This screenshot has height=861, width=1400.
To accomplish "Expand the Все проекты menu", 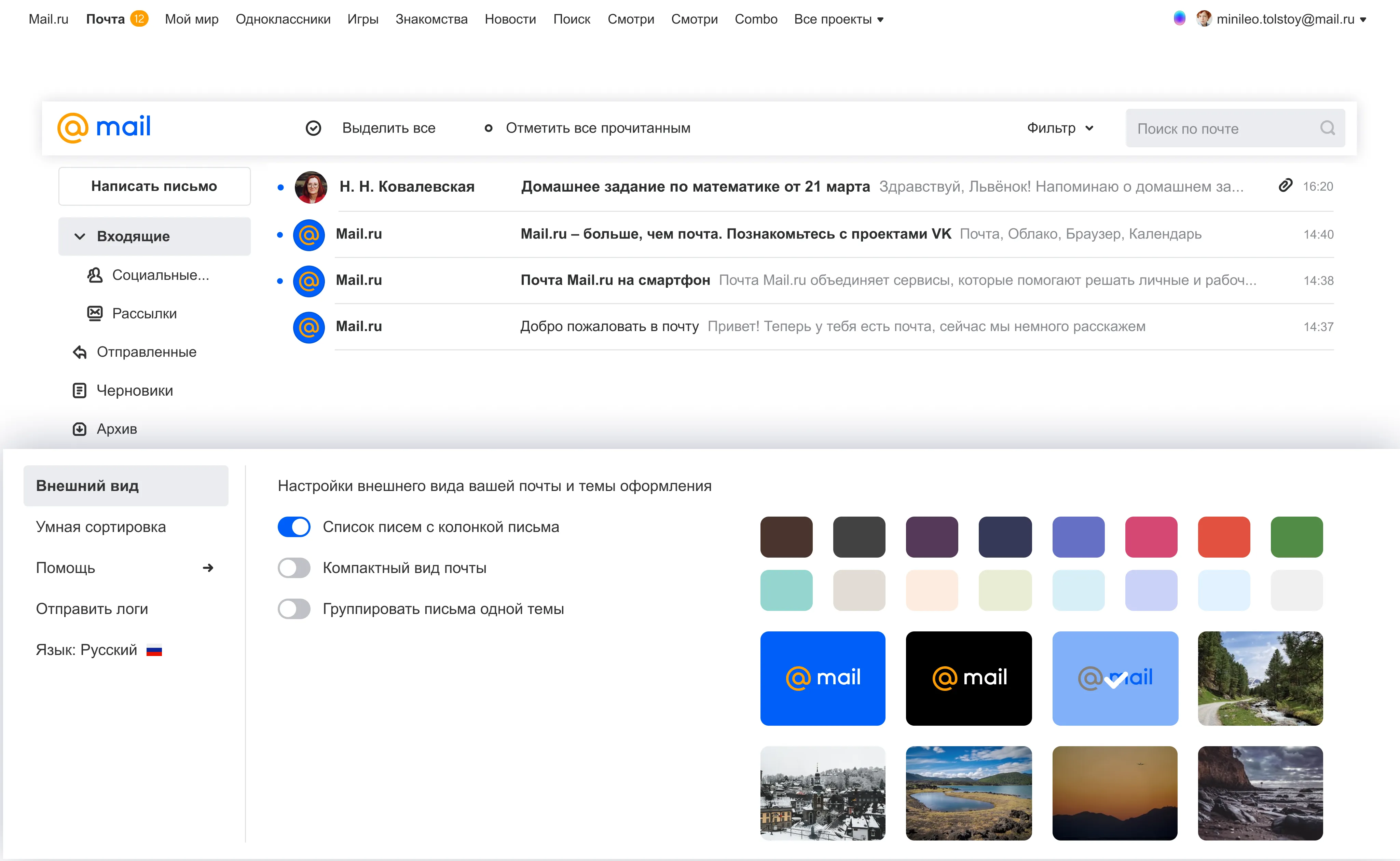I will (839, 19).
